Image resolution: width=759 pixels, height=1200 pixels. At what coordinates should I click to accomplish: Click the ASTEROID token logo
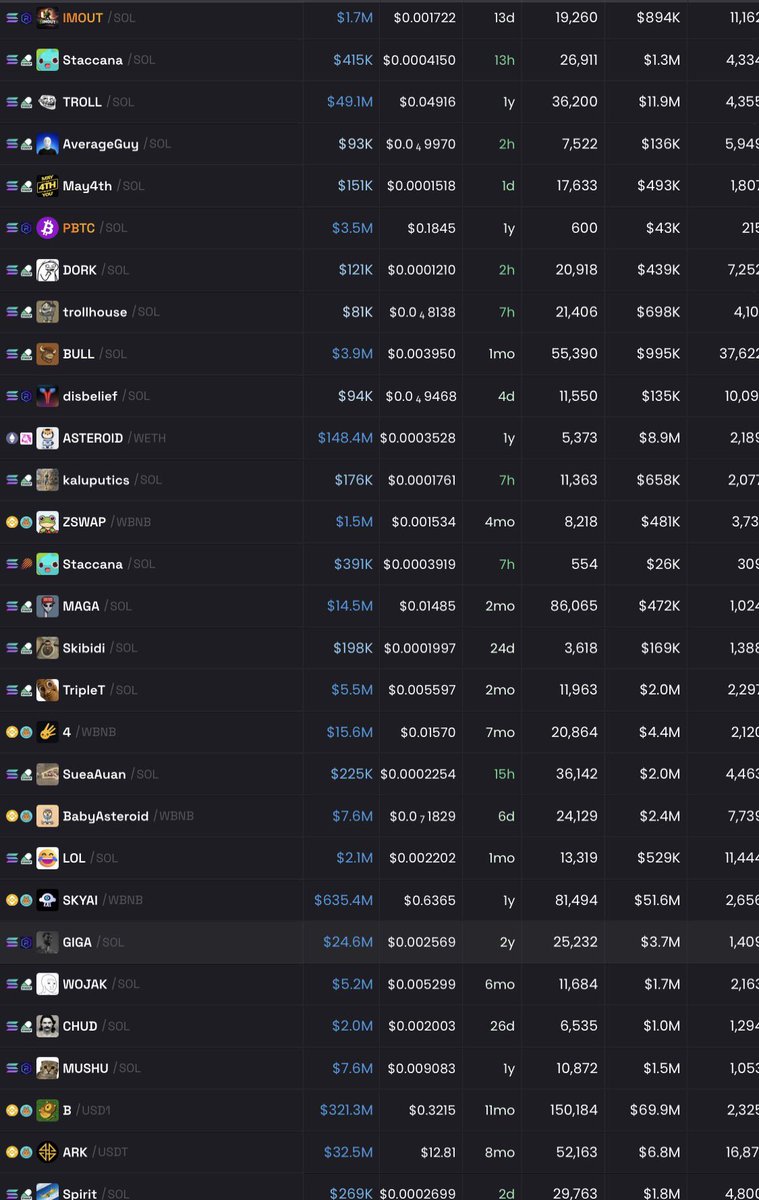pos(47,438)
